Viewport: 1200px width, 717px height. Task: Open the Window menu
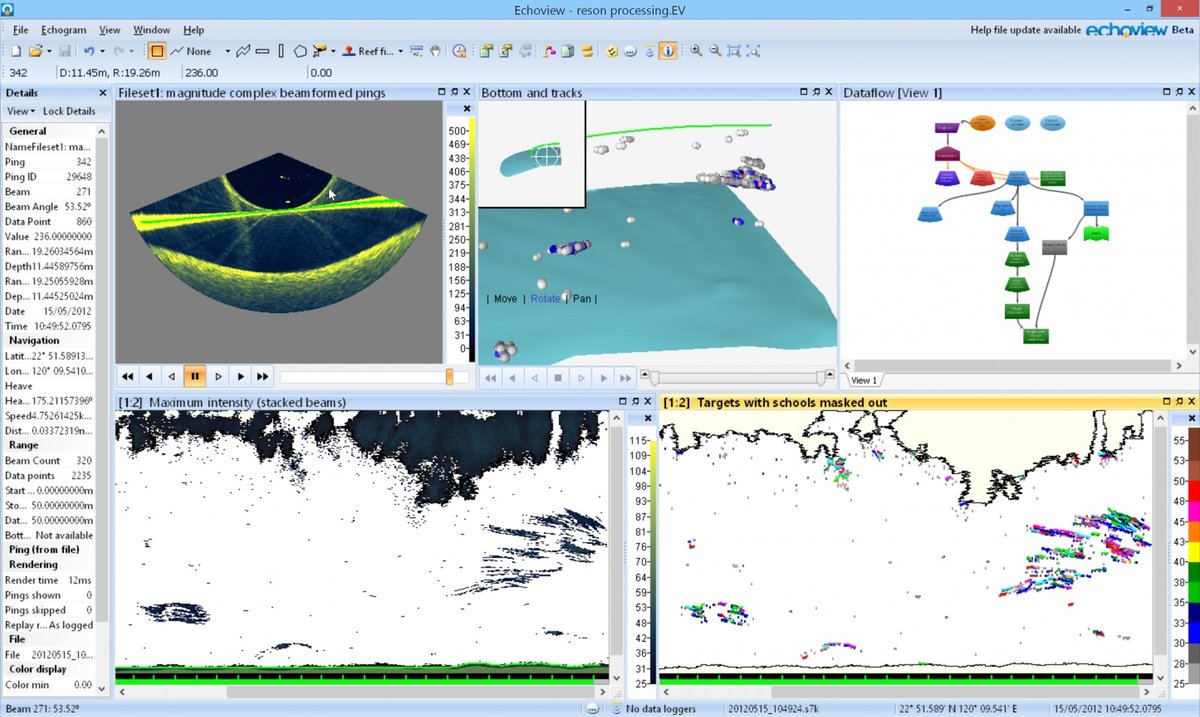coord(152,30)
